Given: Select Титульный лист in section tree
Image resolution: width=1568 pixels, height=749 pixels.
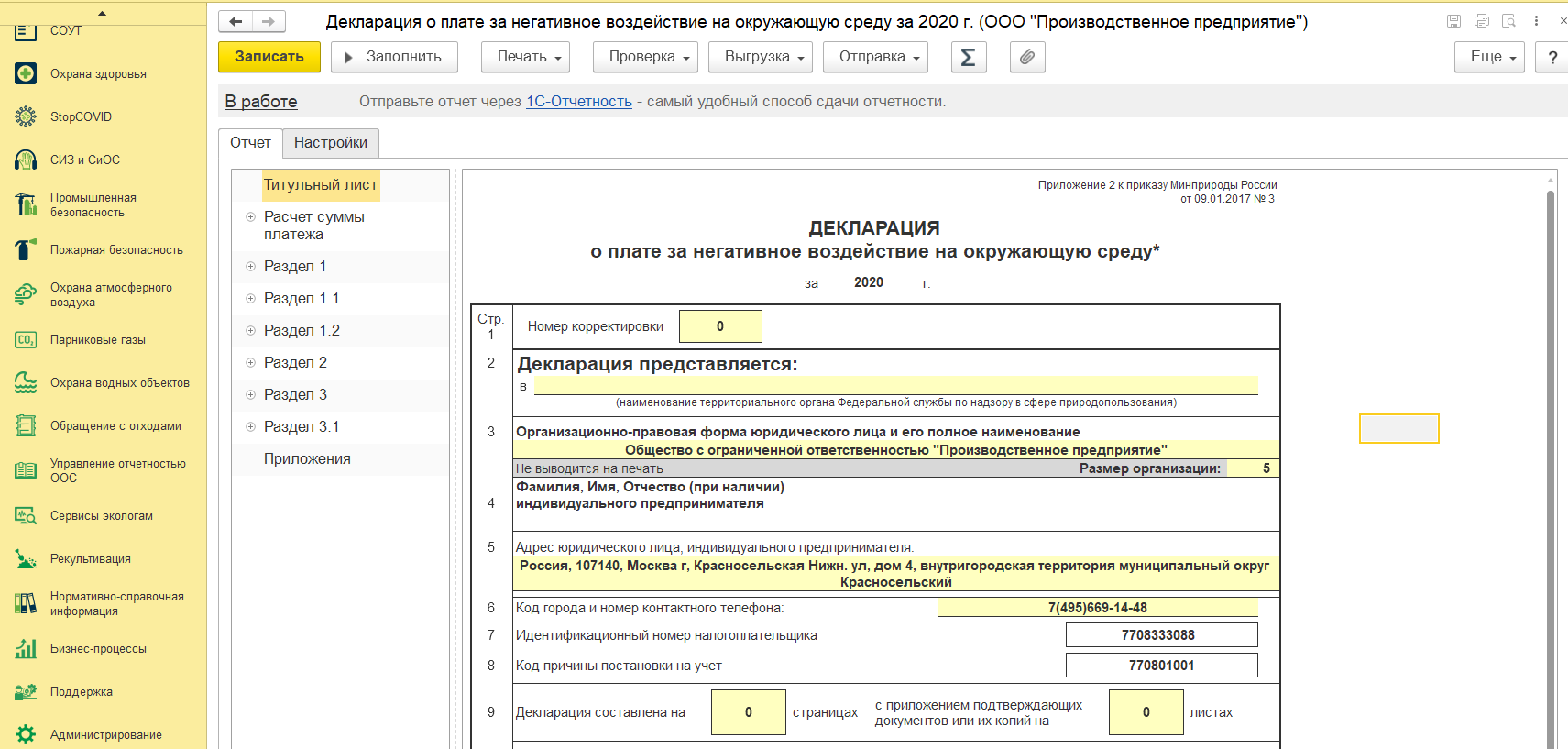Looking at the screenshot, I should (x=321, y=185).
